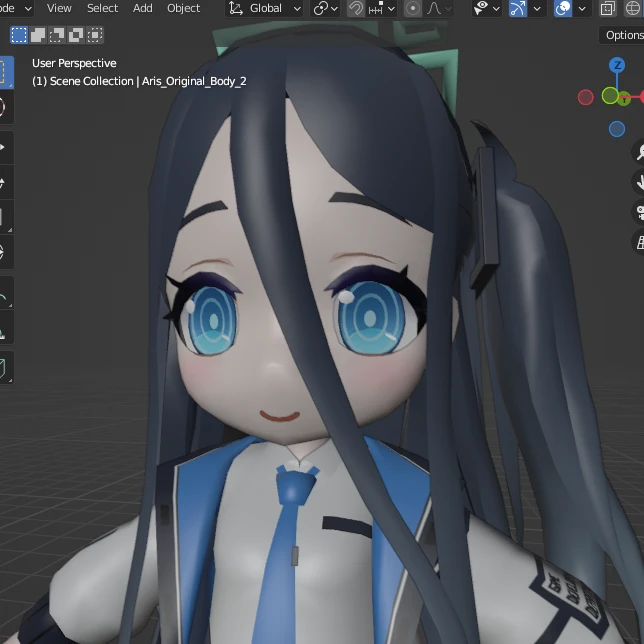Viewport: 644px width, 644px height.
Task: Choose the Subtract Selection mode icon
Action: [x=57, y=35]
